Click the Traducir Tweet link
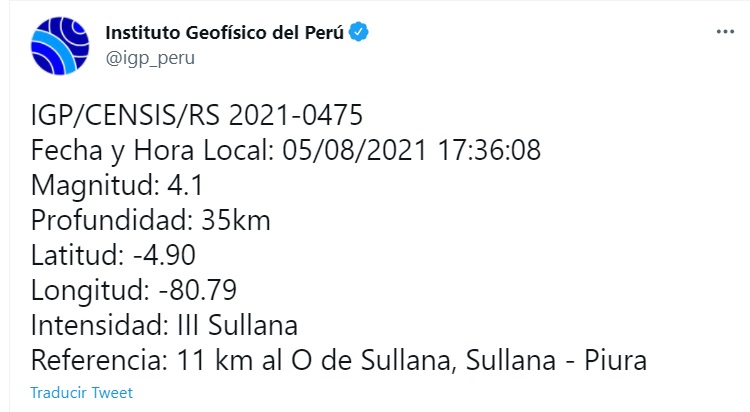Viewport: 750px width, 412px height. (81, 392)
